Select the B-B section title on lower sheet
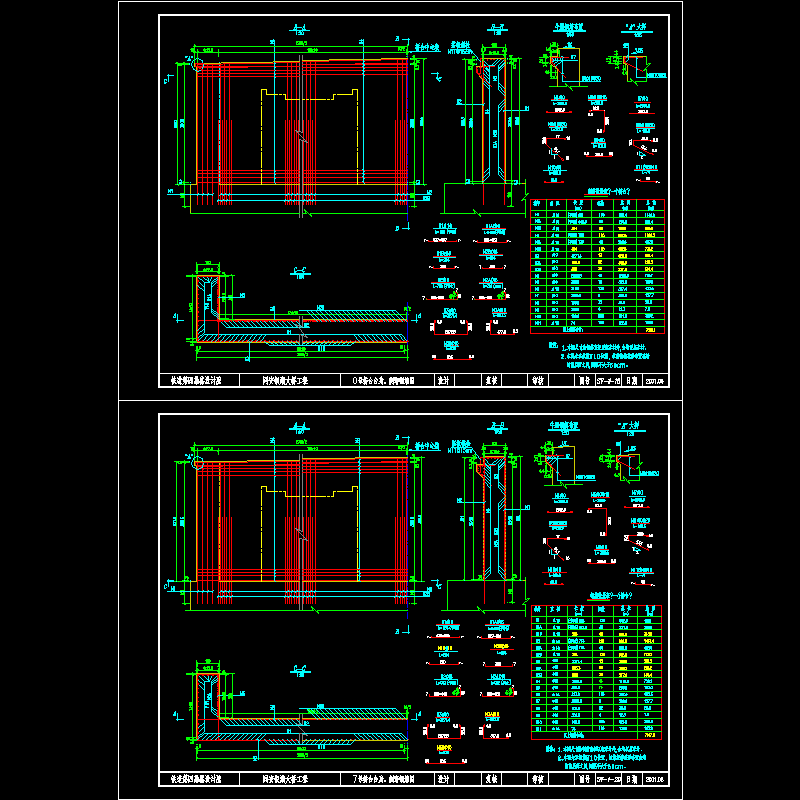Viewport: 800px width, 800px height. (497, 428)
